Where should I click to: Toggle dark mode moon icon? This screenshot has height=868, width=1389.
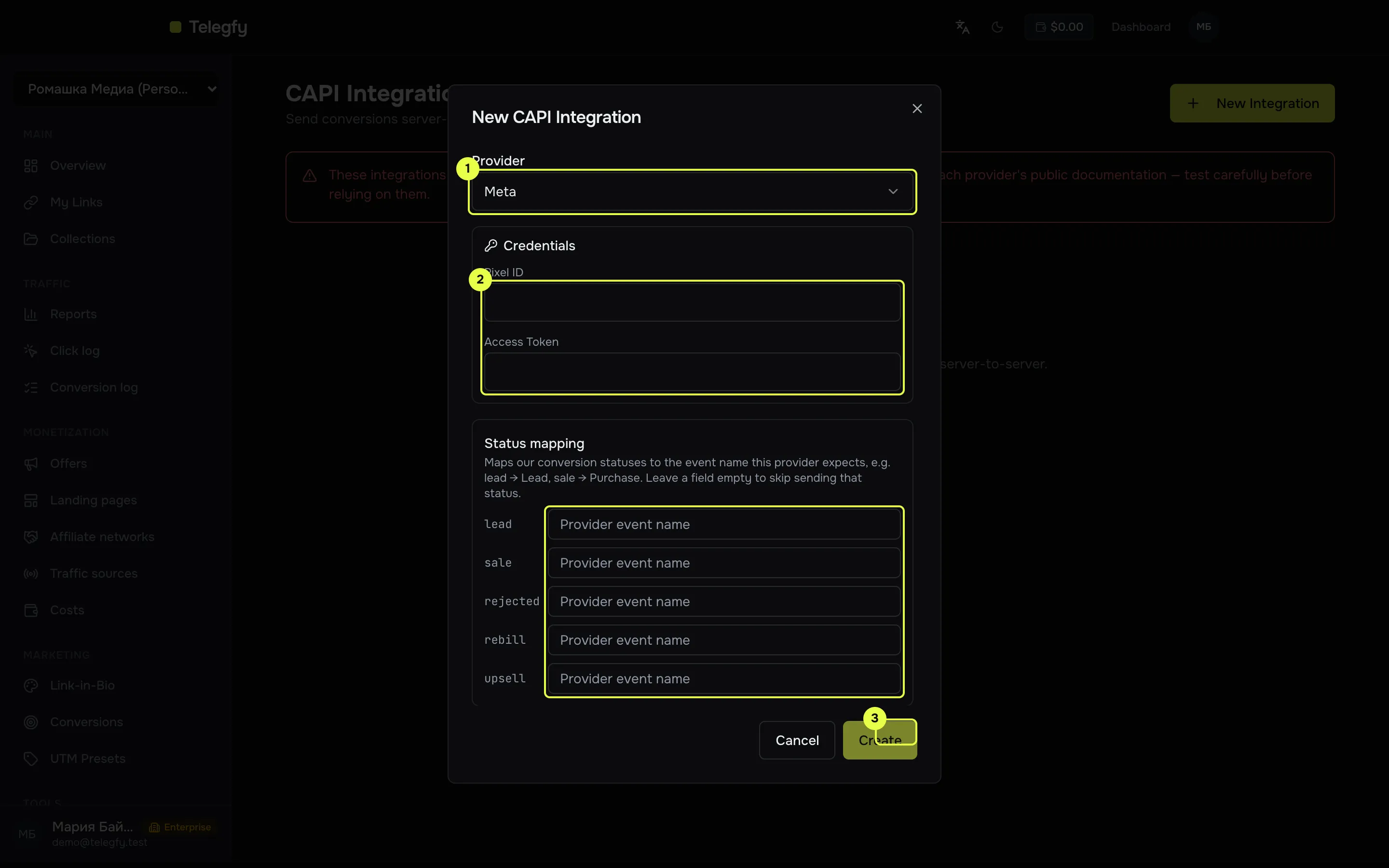pos(997,27)
